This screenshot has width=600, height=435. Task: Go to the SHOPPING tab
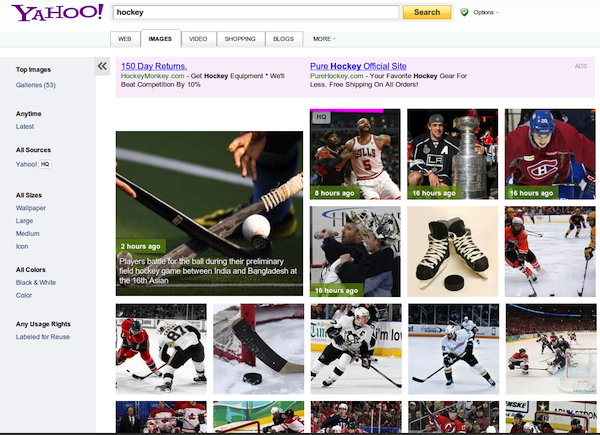240,39
